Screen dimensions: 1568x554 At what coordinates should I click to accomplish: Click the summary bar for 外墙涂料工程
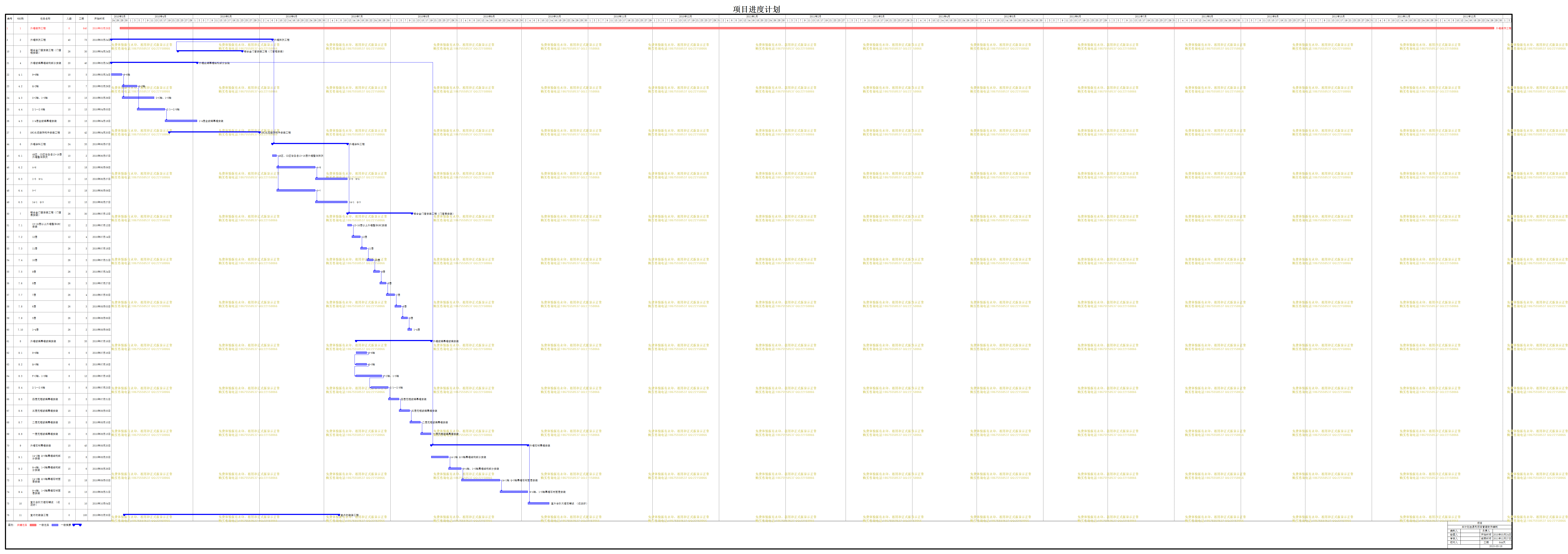311,144
